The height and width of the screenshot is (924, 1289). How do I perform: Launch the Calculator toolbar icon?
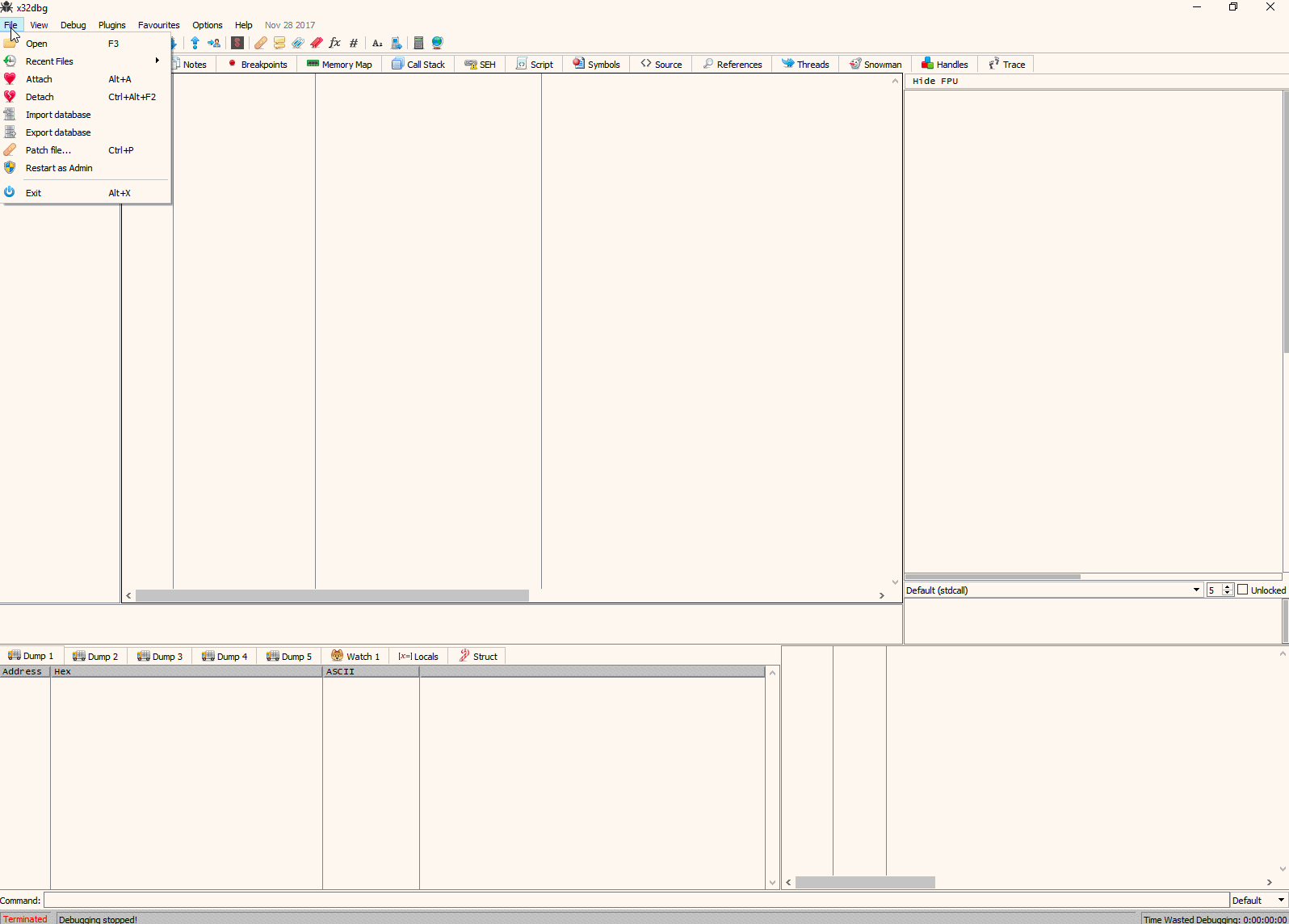pos(418,43)
